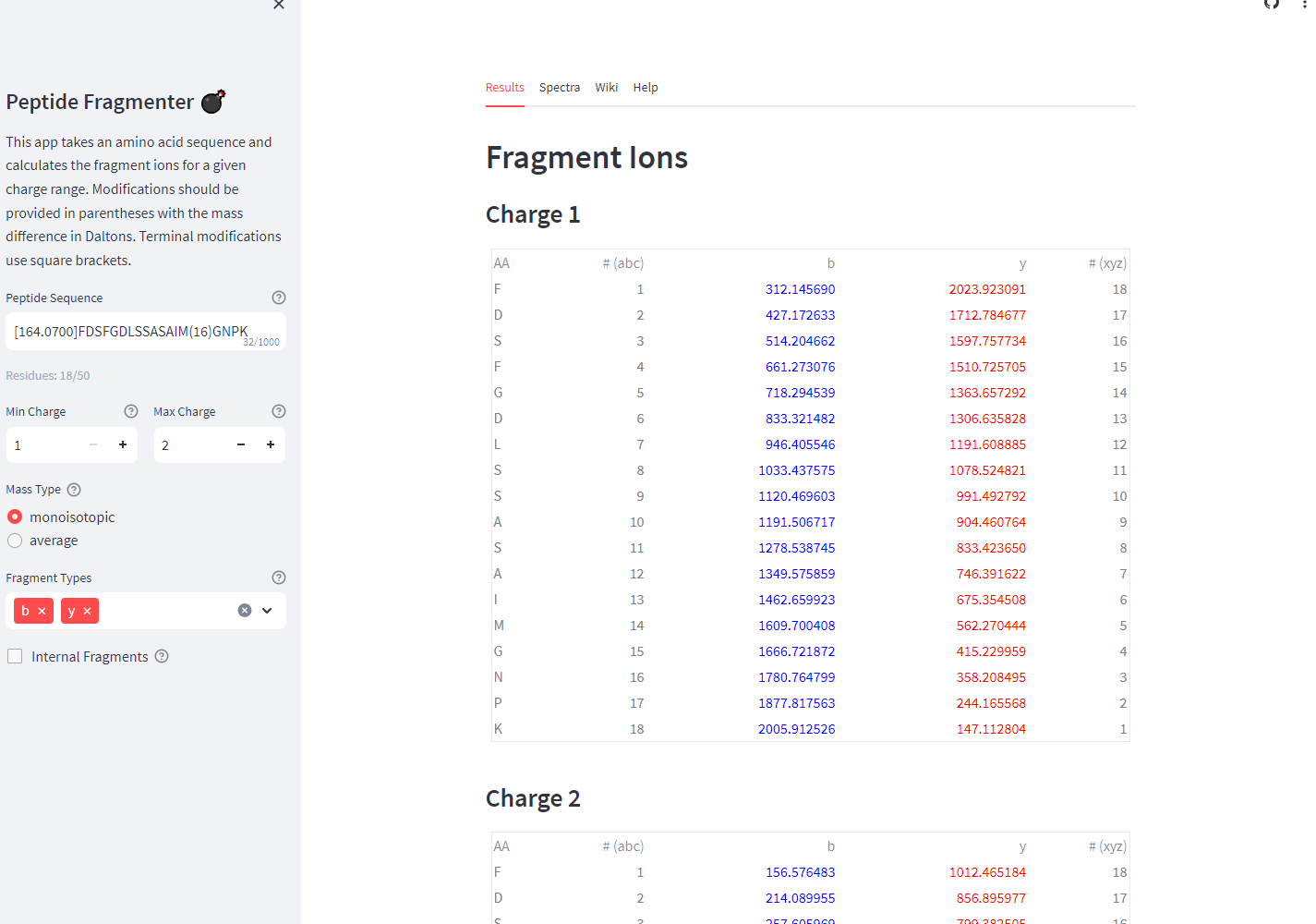Select b ion value 2005.912526
The width and height of the screenshot is (1316, 924).
(x=797, y=729)
